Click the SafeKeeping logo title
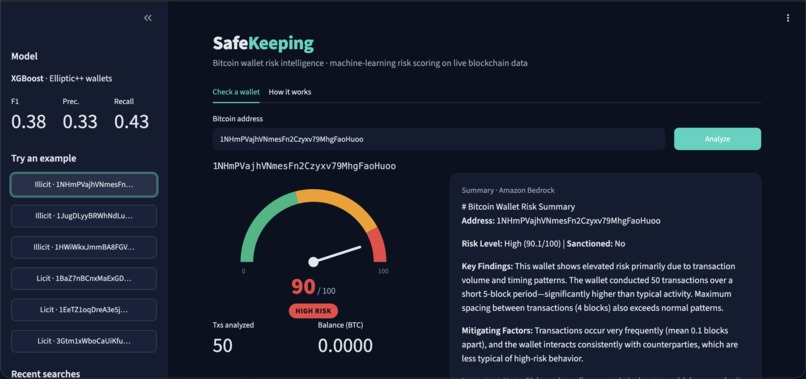 (x=263, y=44)
